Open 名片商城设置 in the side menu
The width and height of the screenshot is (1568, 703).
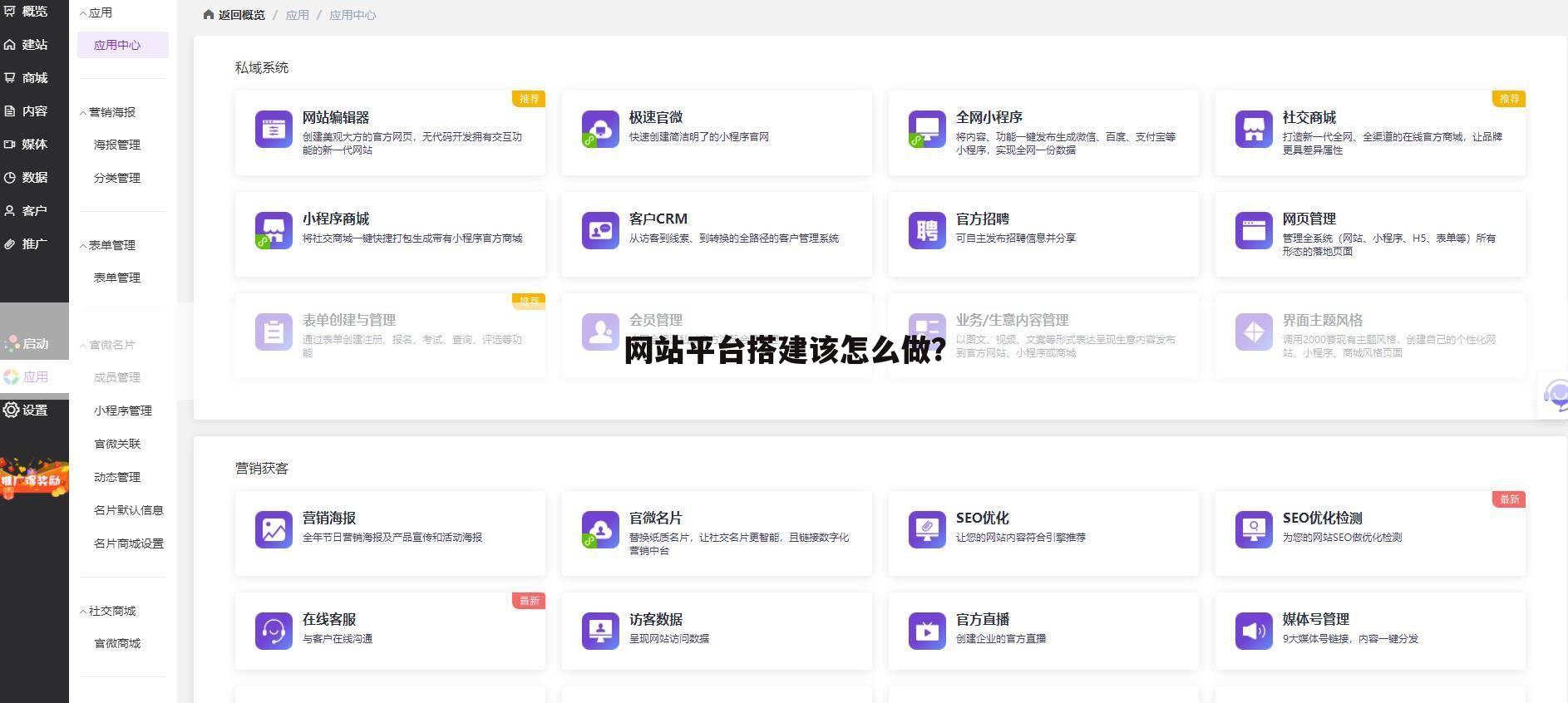pos(129,543)
